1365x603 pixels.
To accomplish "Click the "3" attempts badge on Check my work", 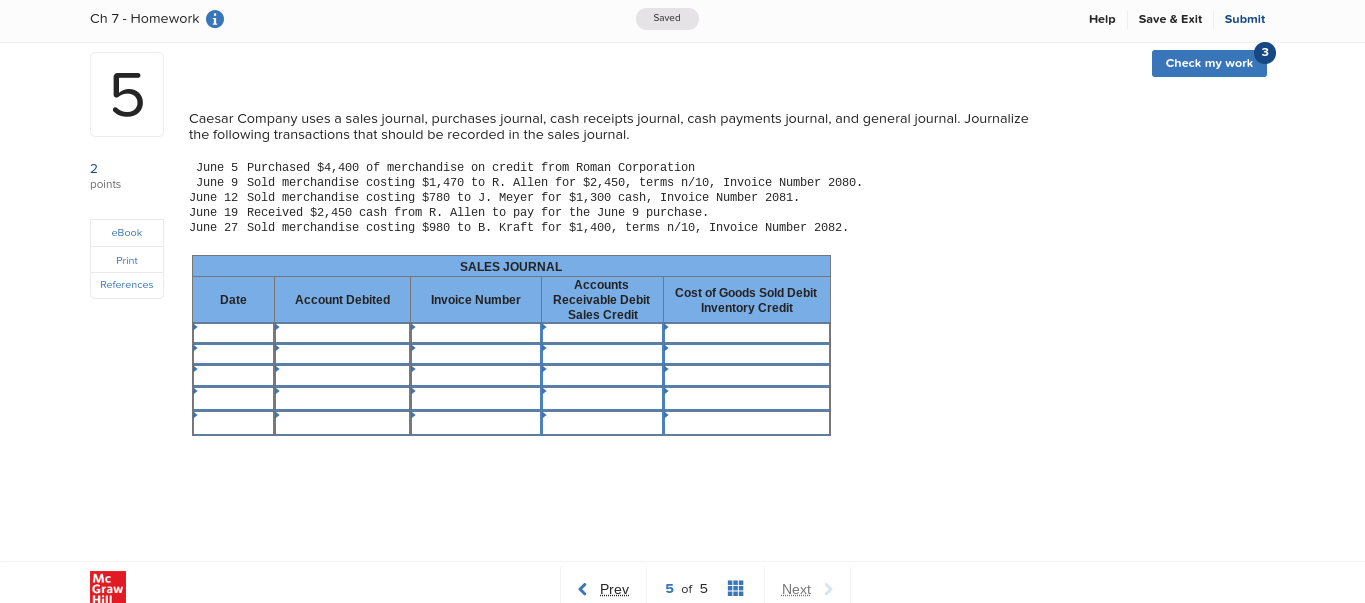I will pyautogui.click(x=1264, y=51).
